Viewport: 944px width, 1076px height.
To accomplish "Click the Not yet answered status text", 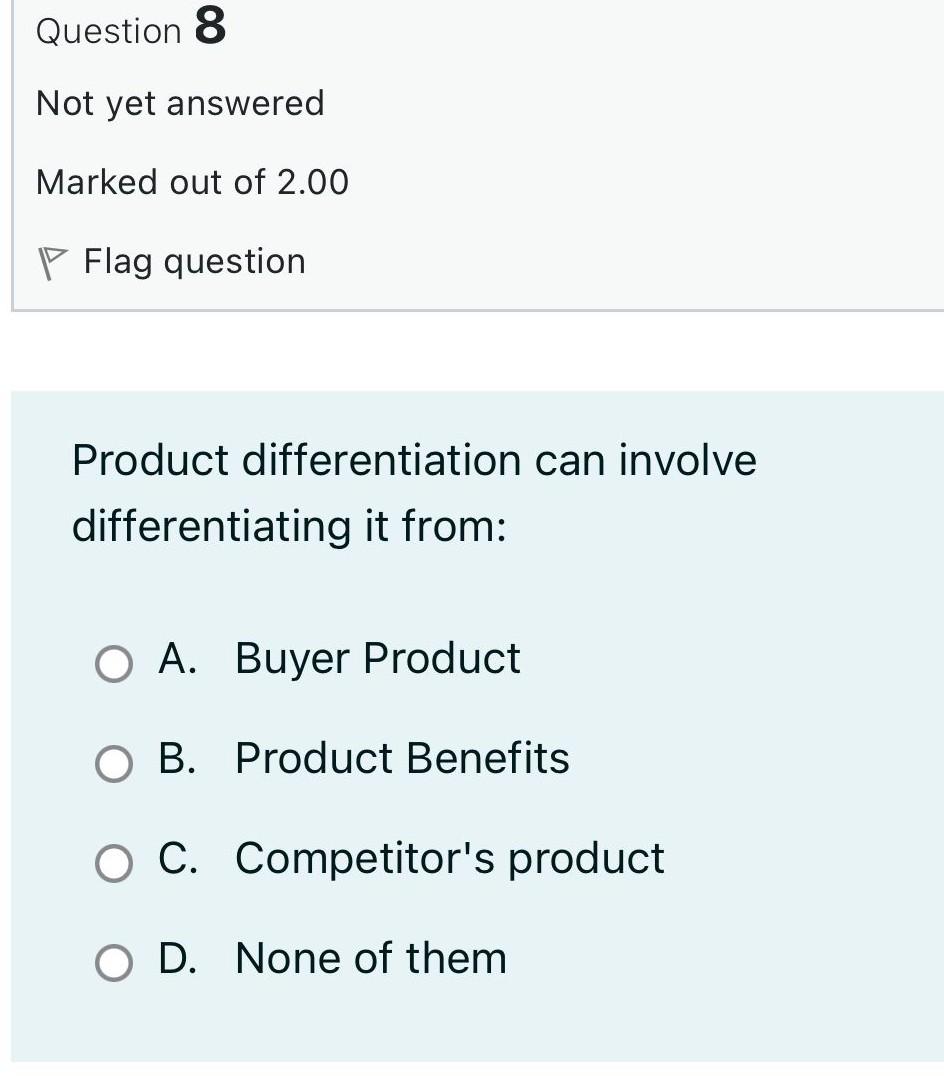I will coord(179,102).
